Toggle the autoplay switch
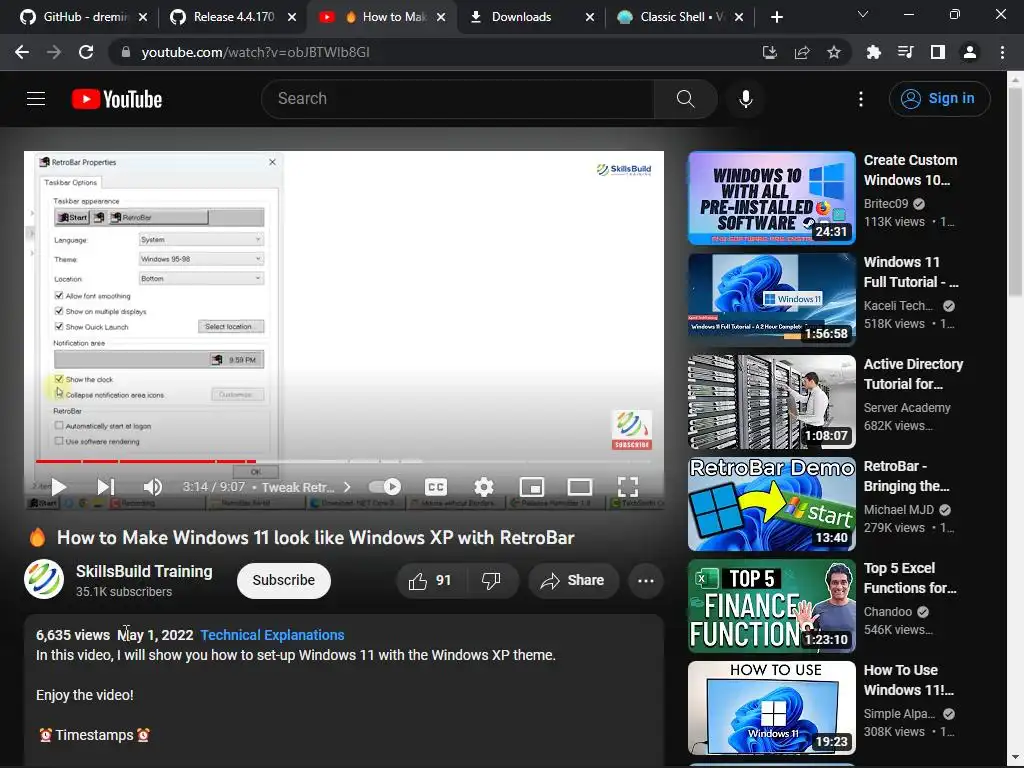The image size is (1024, 768). tap(385, 487)
